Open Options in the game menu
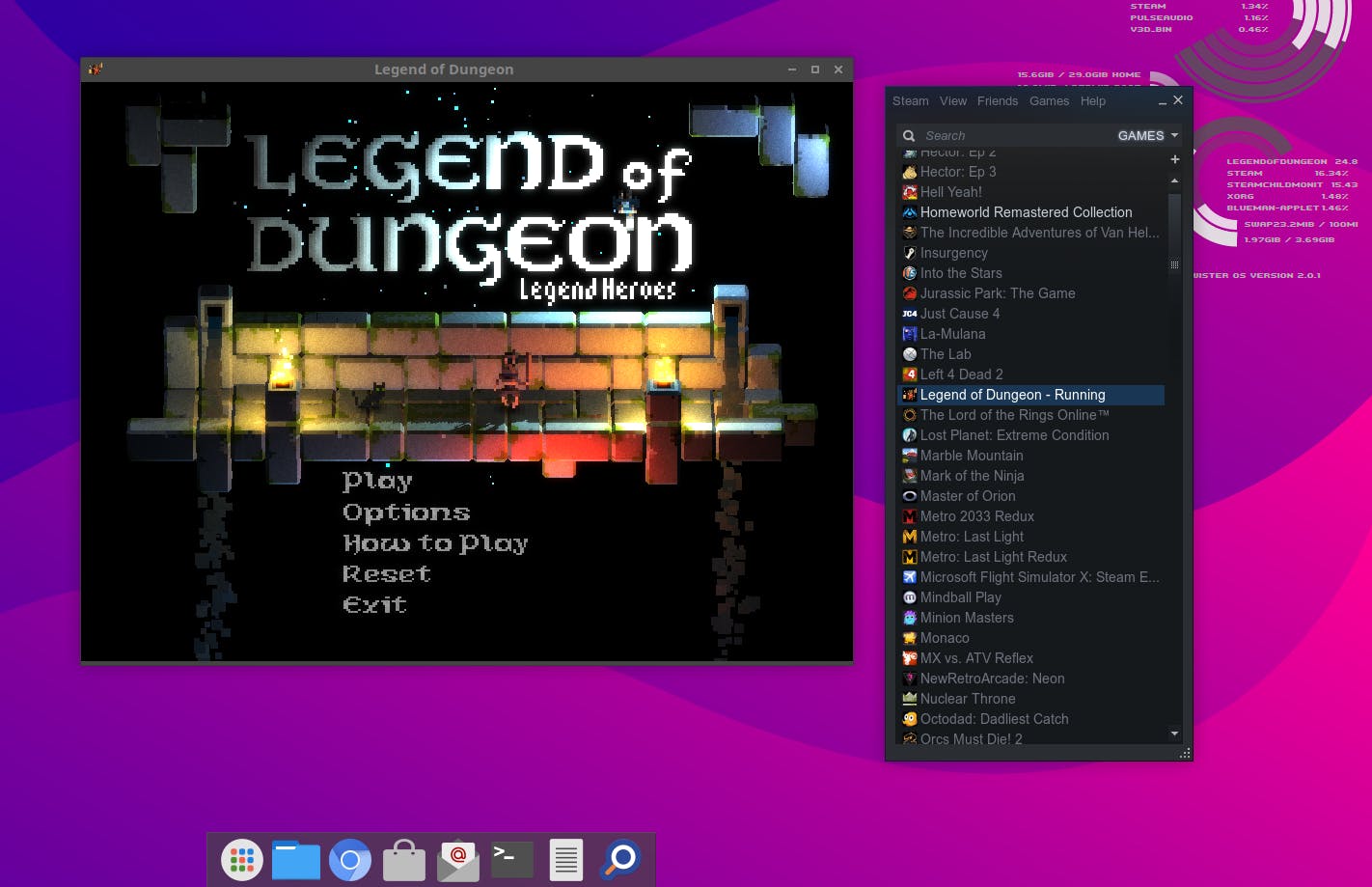Image resolution: width=1372 pixels, height=887 pixels. click(x=406, y=513)
